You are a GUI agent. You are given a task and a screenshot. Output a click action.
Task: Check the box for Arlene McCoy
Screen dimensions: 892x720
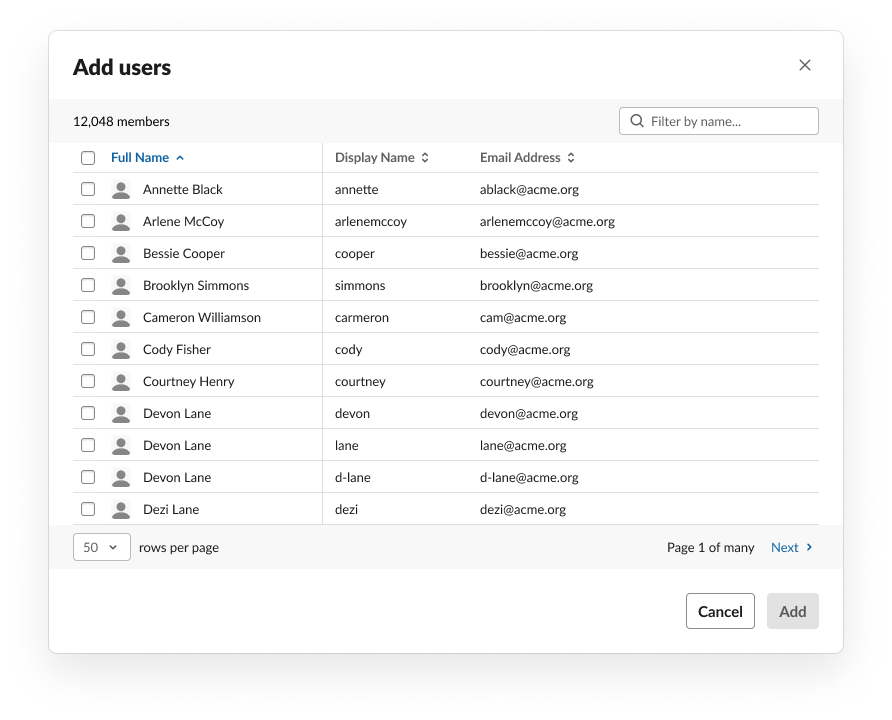(x=88, y=221)
